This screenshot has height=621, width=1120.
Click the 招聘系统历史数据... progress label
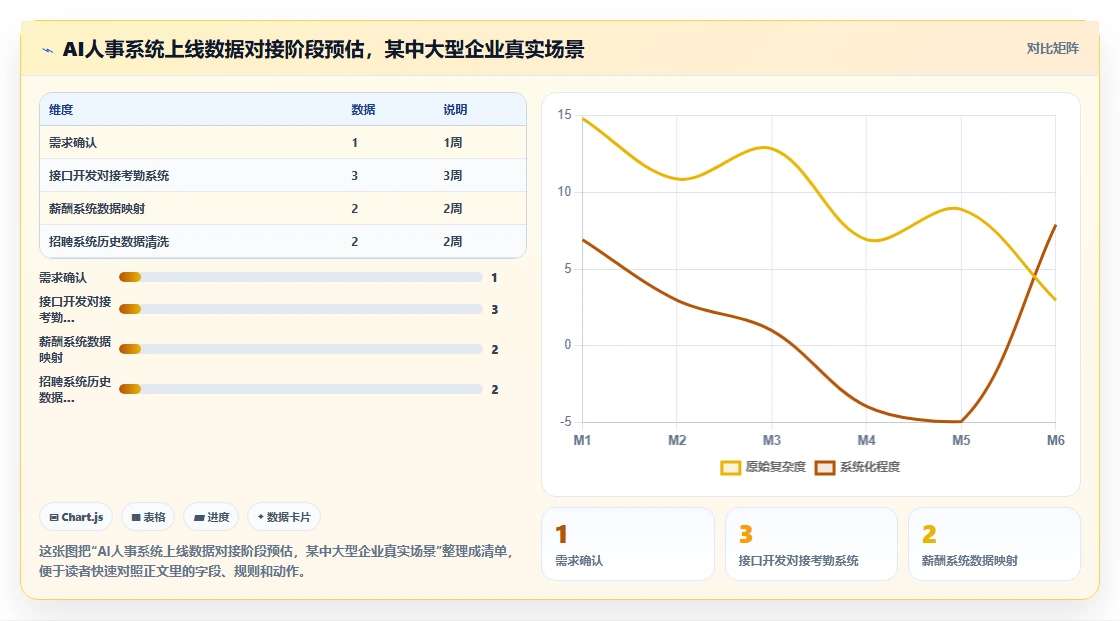[75, 389]
